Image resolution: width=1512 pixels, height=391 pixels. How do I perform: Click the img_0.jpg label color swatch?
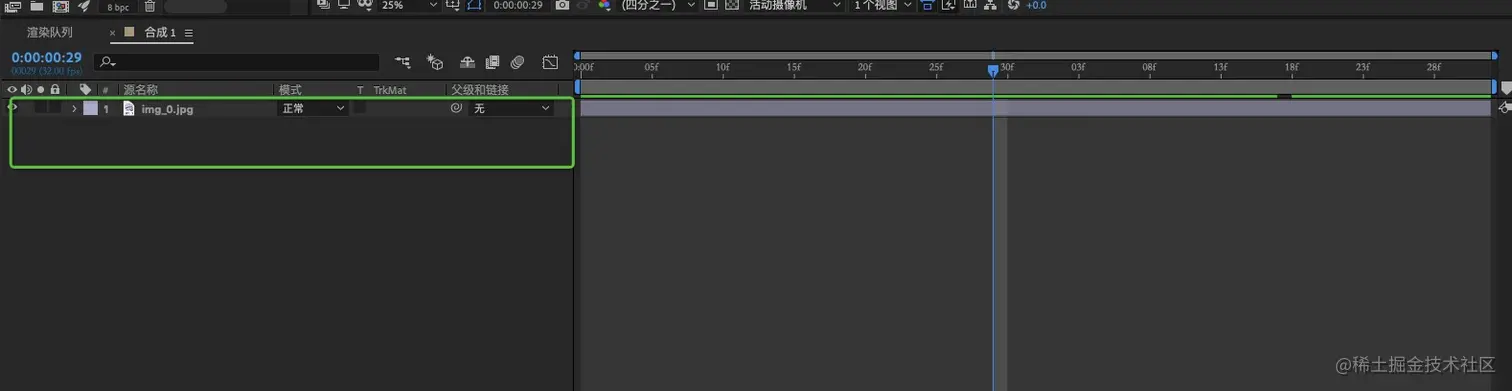[90, 108]
